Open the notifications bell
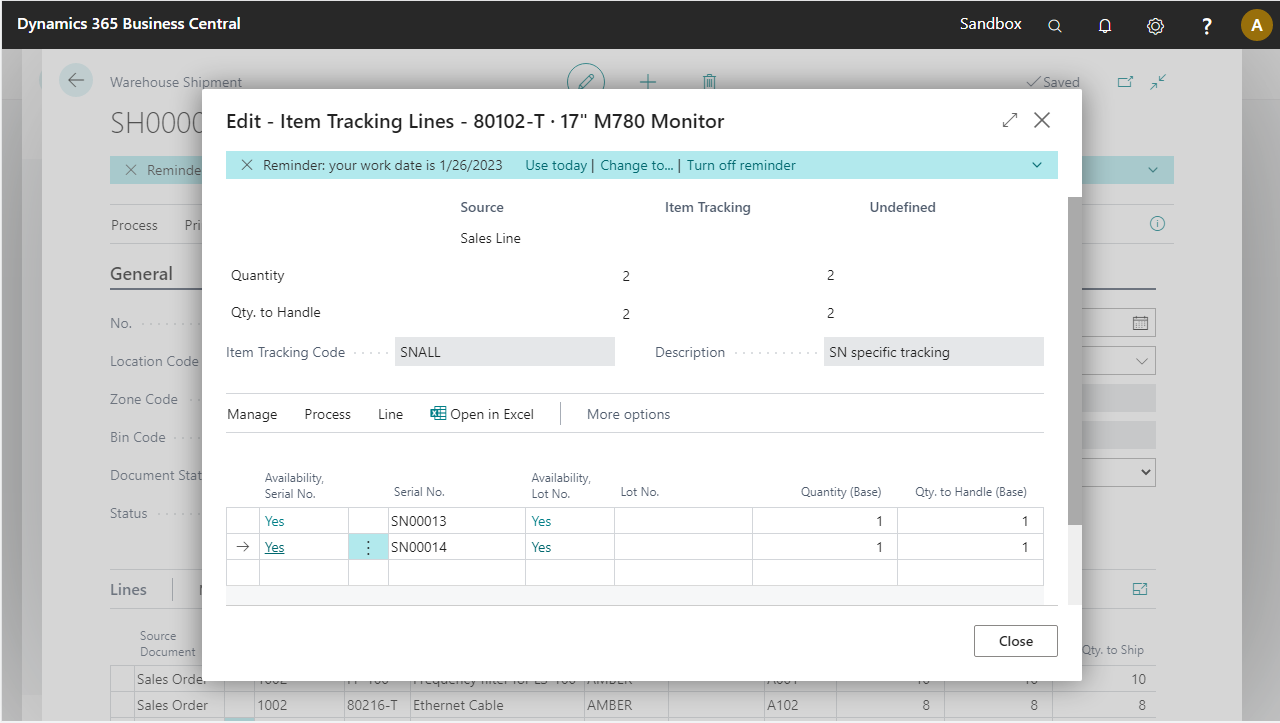The height and width of the screenshot is (723, 1280). tap(1105, 26)
